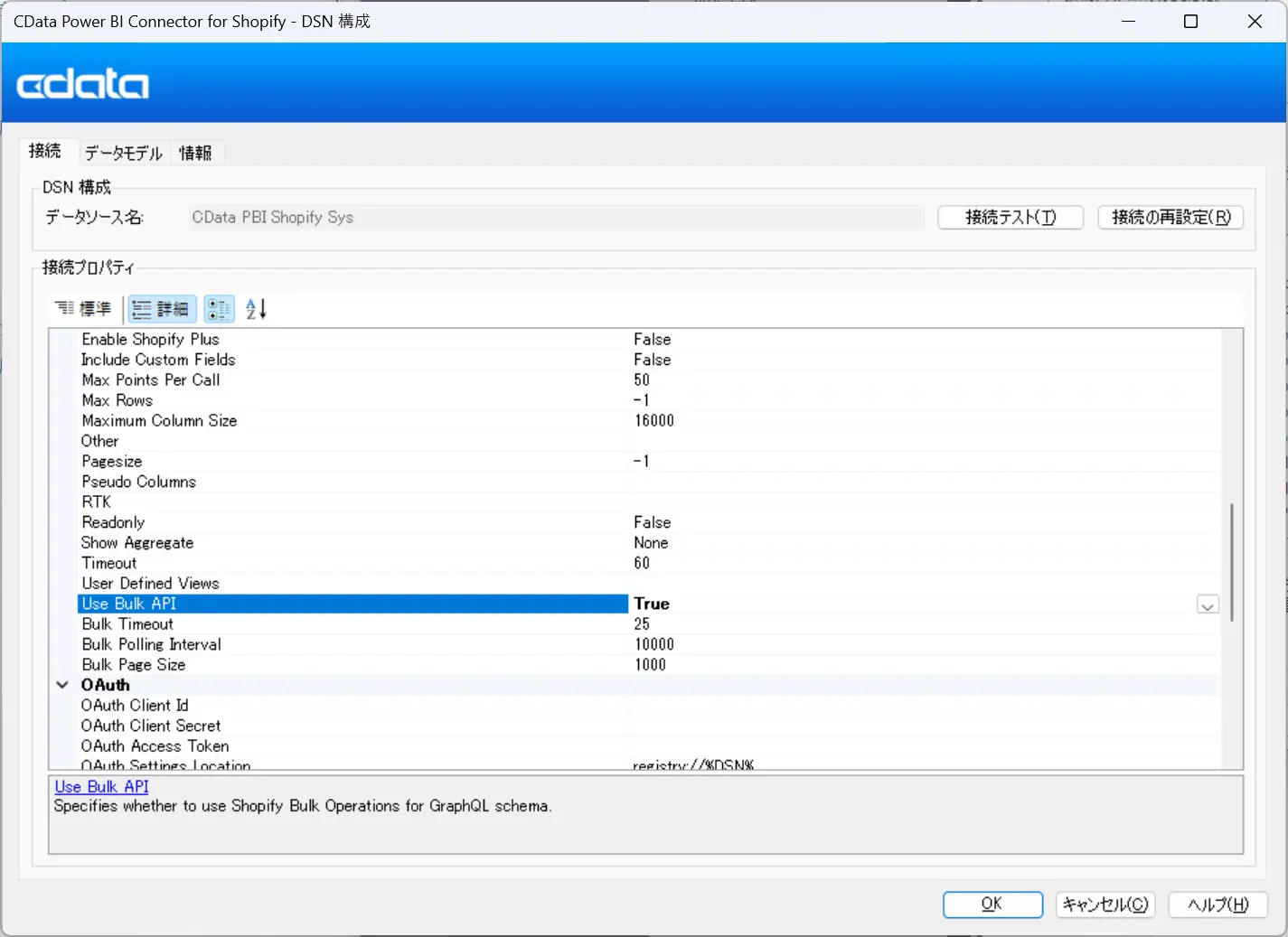Click the Enable Shopify Plus value False
The width and height of the screenshot is (1288, 937).
tap(653, 339)
